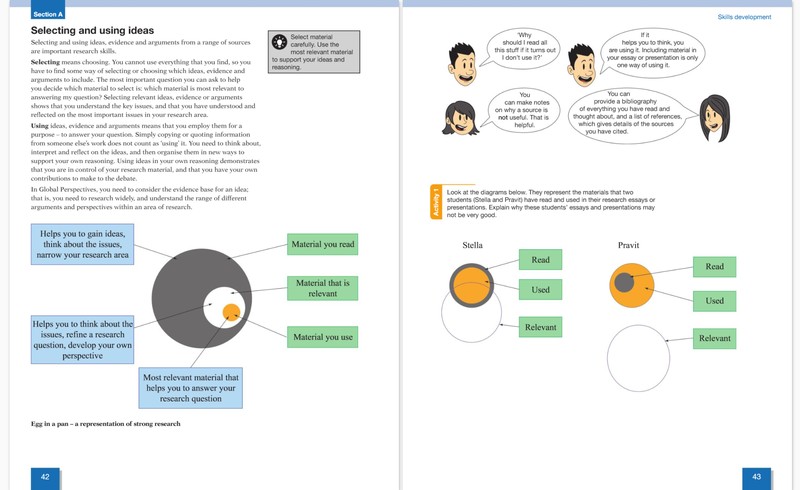
Task: Click the 'Relevant' label in Pravit's diagram
Action: tap(714, 338)
